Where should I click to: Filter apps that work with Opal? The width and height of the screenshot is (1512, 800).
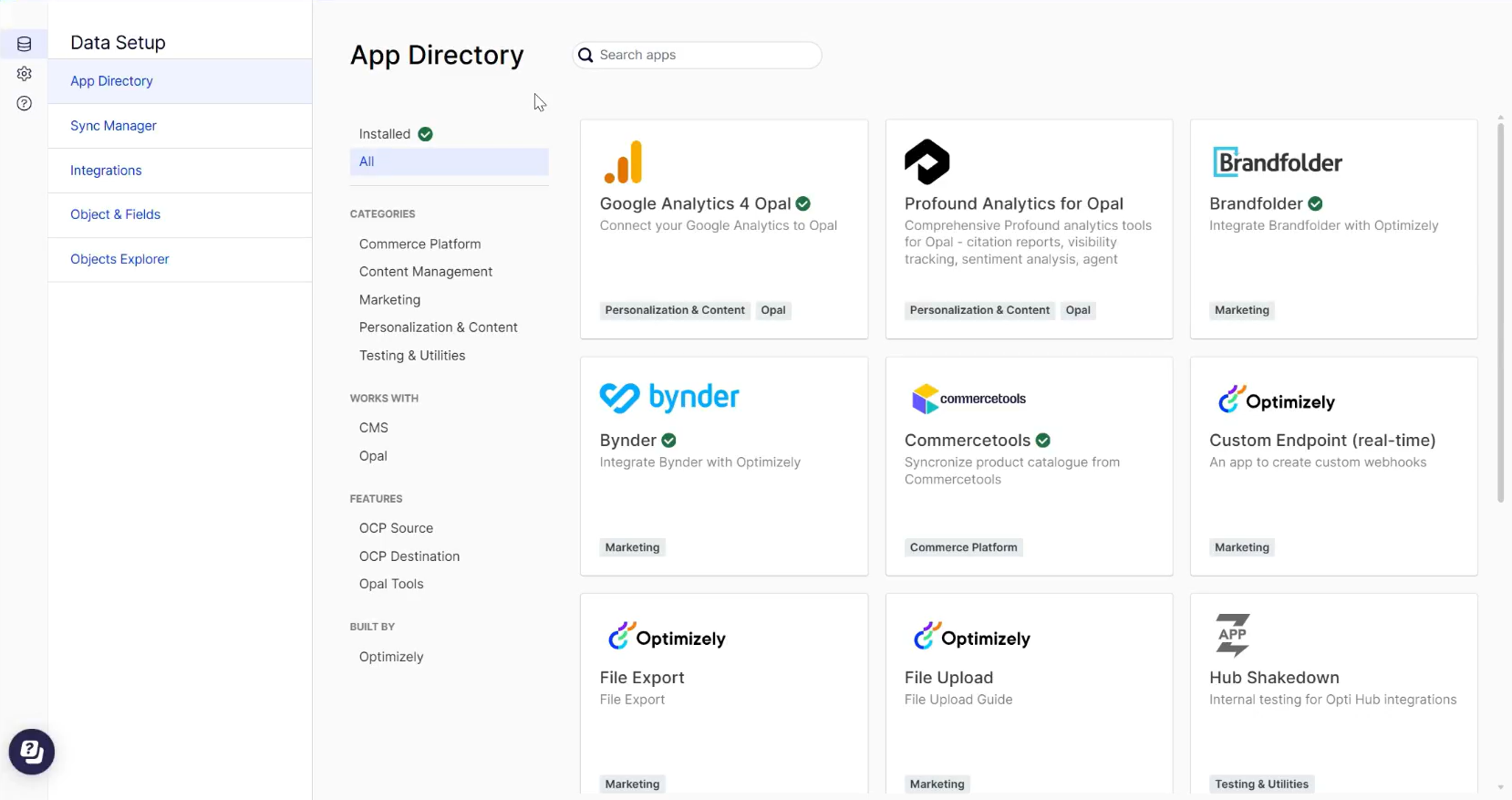coord(373,456)
